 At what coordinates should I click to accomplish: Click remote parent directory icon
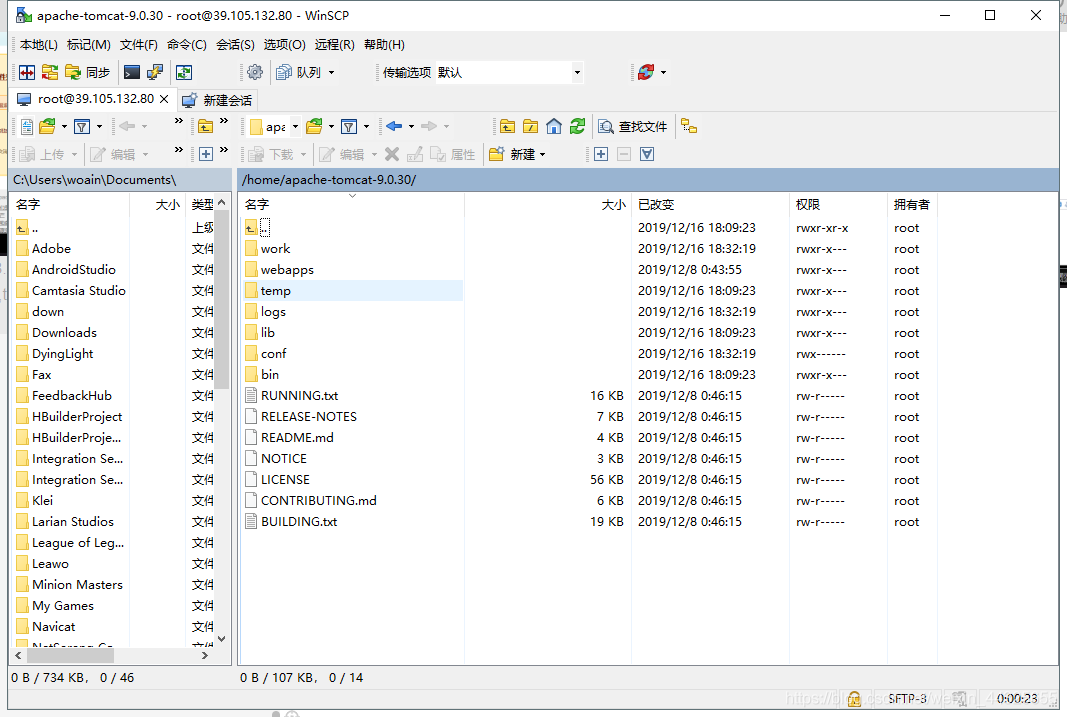pyautogui.click(x=507, y=127)
